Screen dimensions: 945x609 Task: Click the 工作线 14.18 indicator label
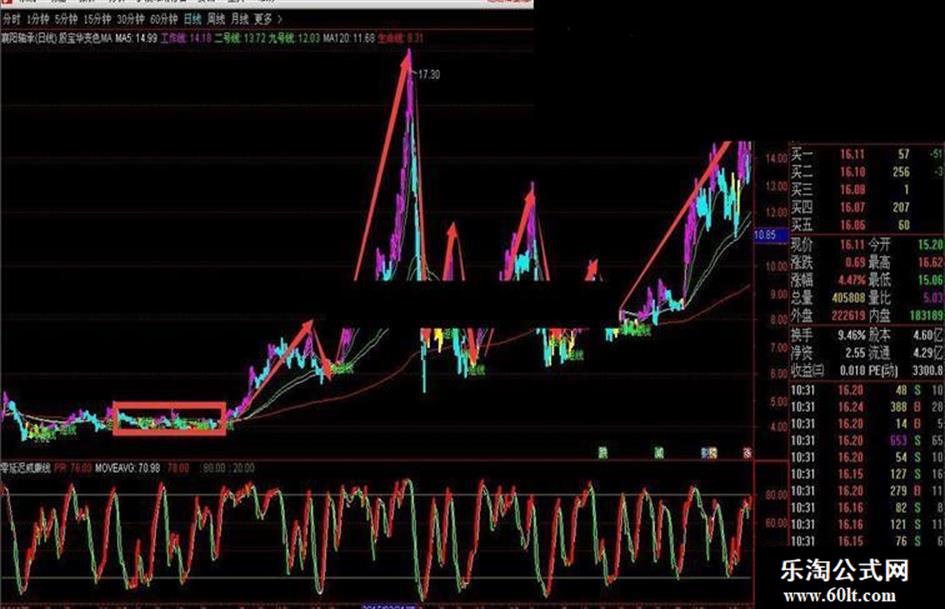(x=186, y=38)
